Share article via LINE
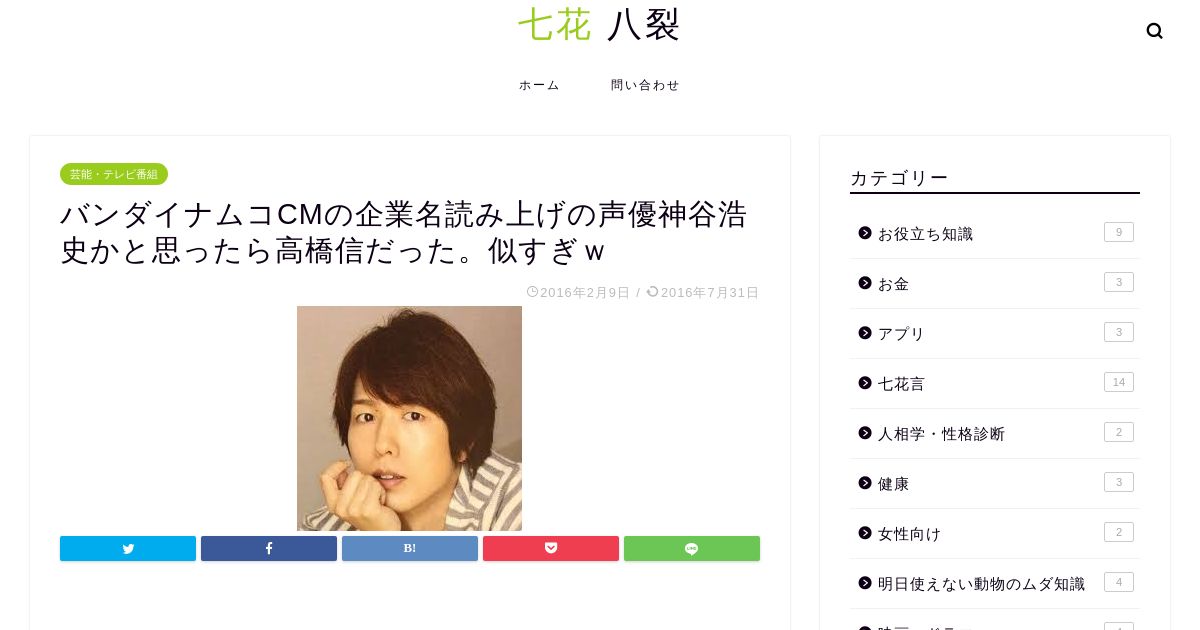The height and width of the screenshot is (630, 1200). coord(692,548)
